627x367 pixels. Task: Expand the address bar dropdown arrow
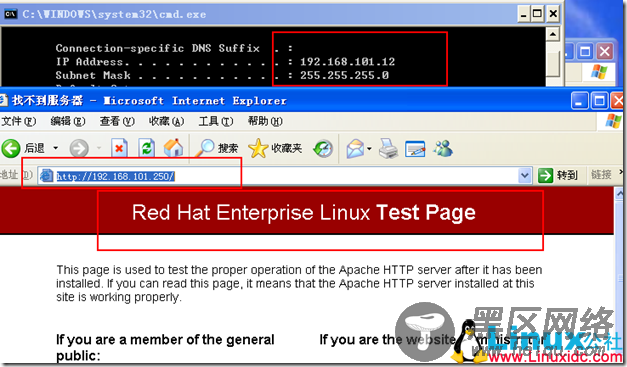525,176
